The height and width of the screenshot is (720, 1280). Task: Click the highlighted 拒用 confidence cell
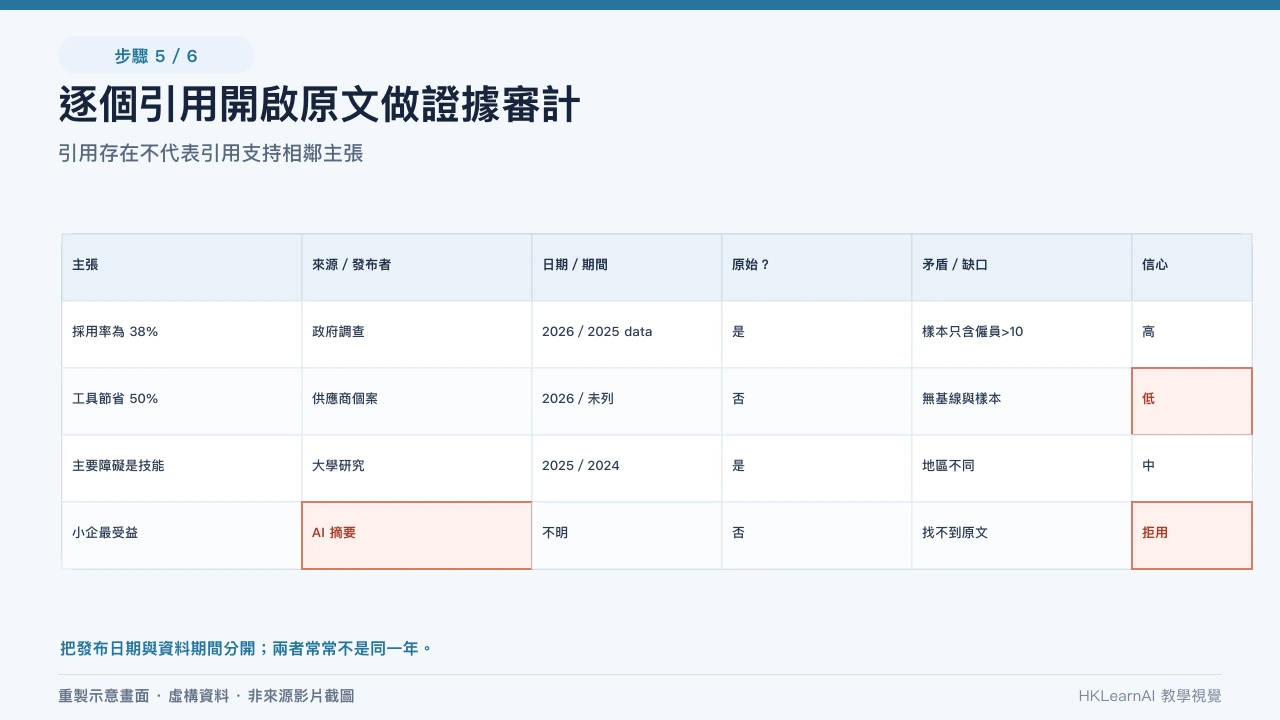(1192, 535)
